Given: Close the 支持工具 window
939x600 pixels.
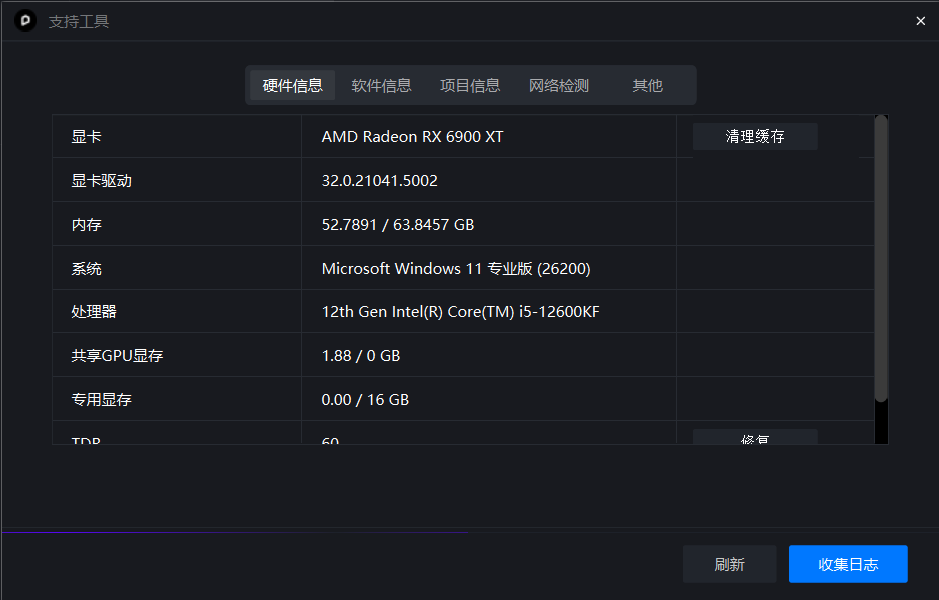Looking at the screenshot, I should click(920, 21).
